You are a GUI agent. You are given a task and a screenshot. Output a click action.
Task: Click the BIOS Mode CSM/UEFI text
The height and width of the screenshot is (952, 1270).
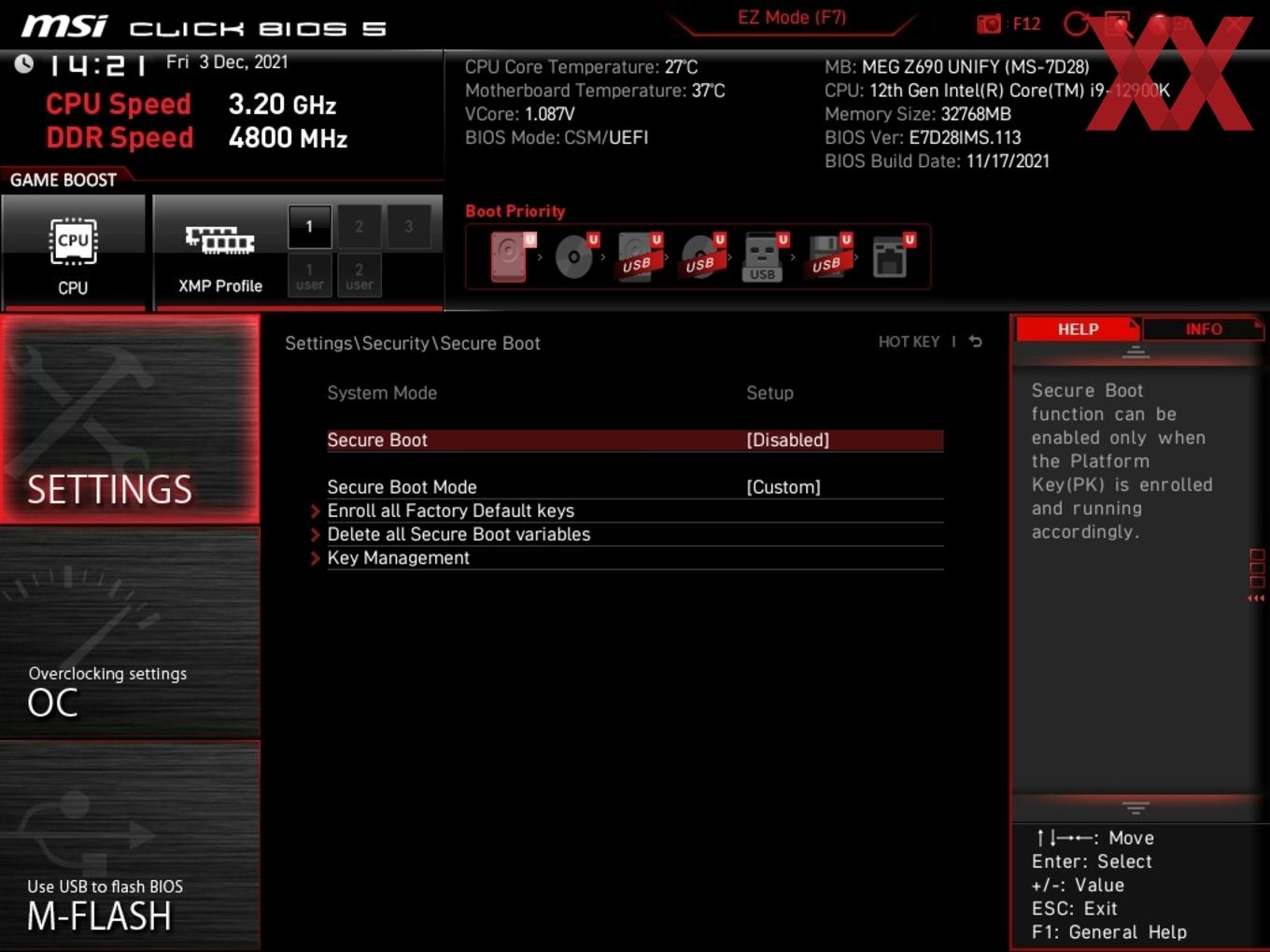coord(557,138)
